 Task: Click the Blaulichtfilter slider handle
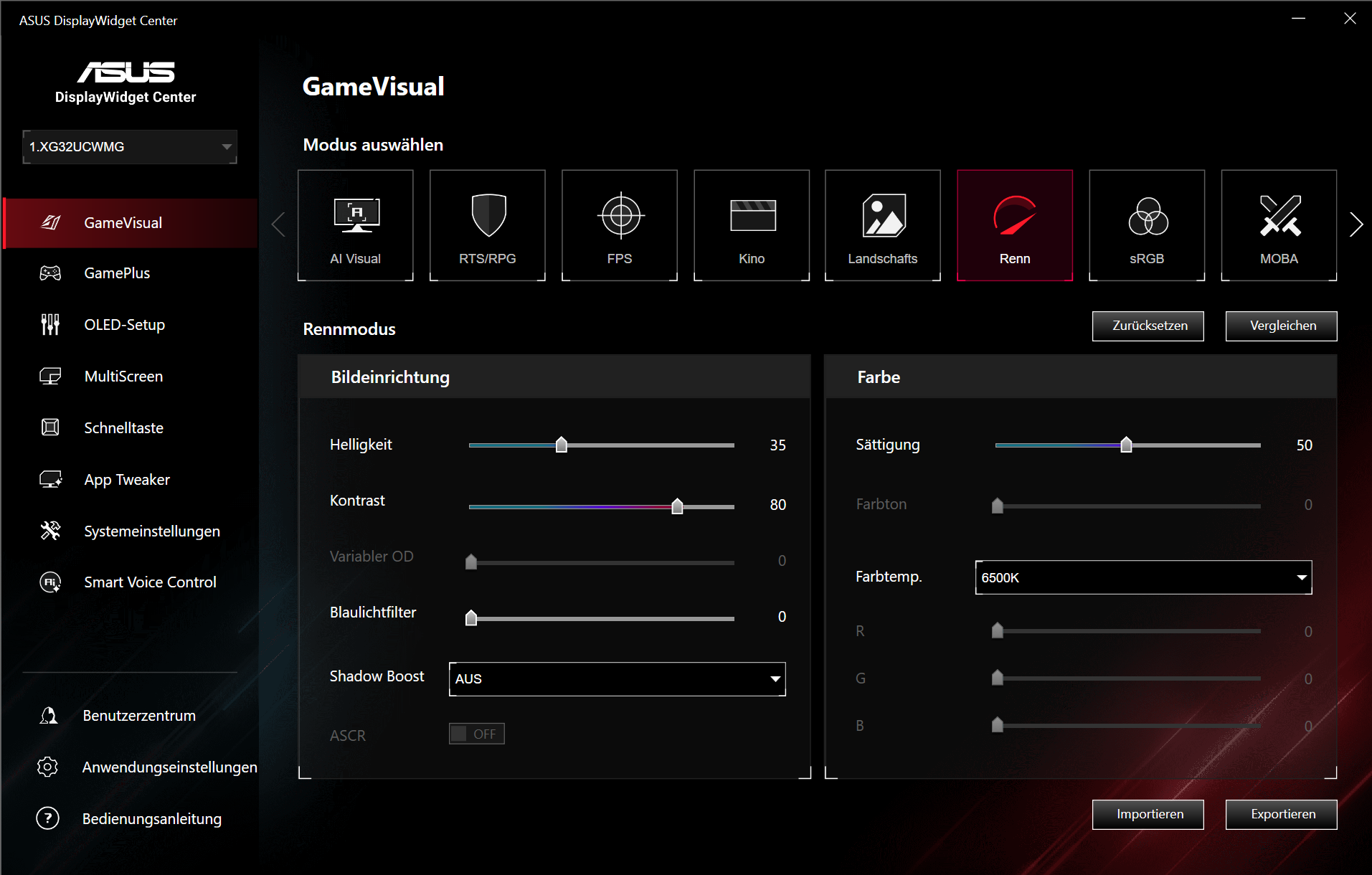tap(471, 618)
